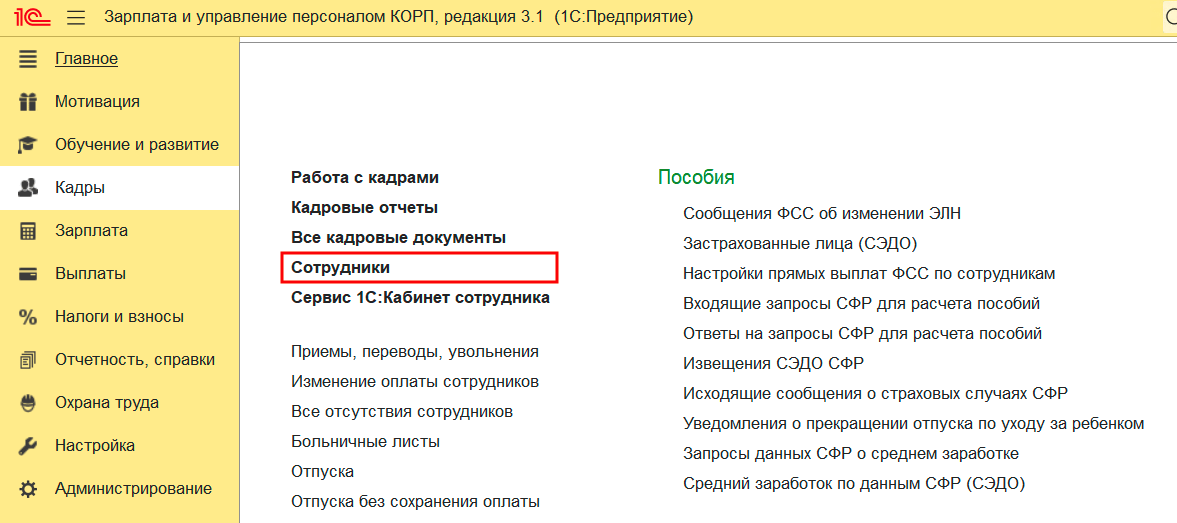1177x523 pixels.
Task: Open the Главное section
Action: pyautogui.click(x=86, y=58)
